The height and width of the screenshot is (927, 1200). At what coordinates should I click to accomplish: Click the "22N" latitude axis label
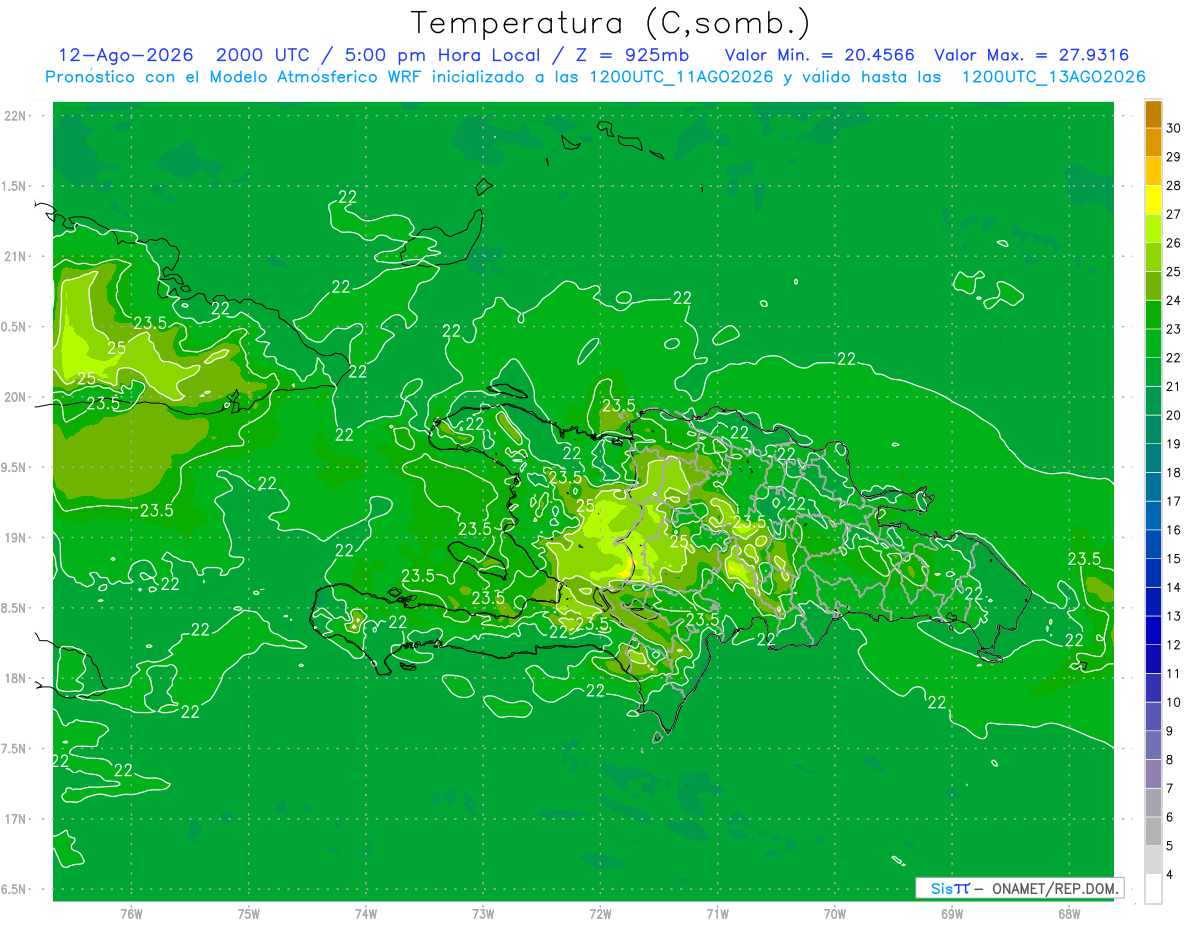[17, 116]
